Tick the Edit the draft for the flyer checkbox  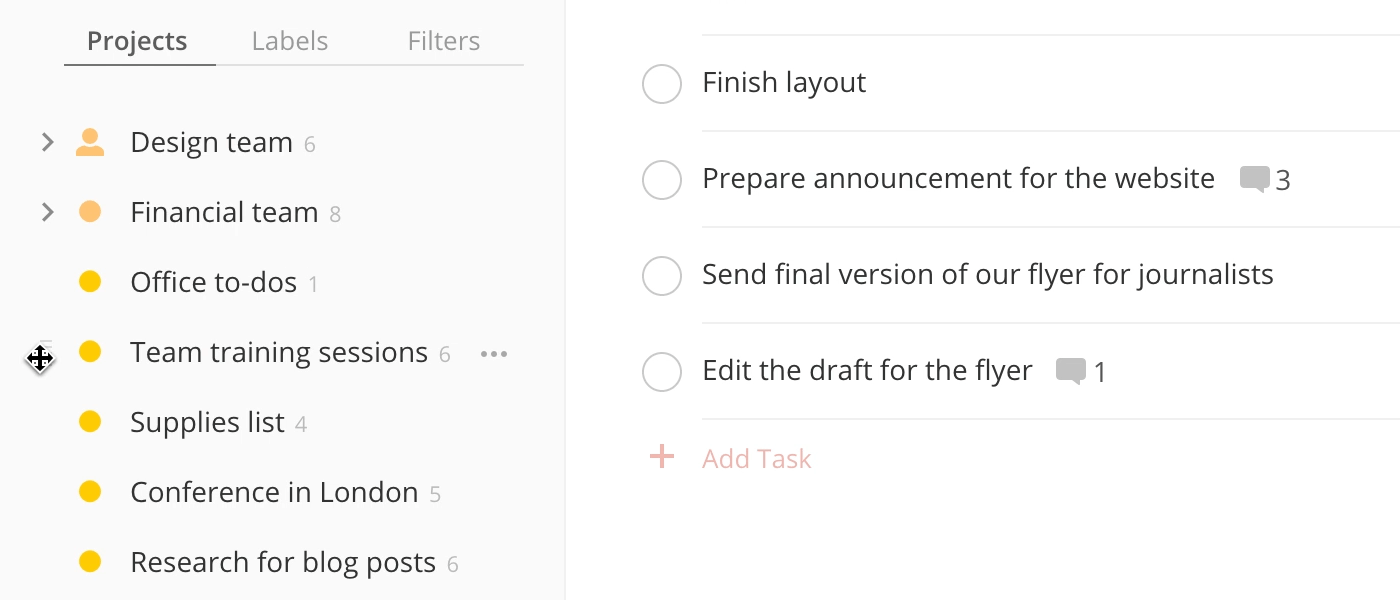tap(662, 372)
